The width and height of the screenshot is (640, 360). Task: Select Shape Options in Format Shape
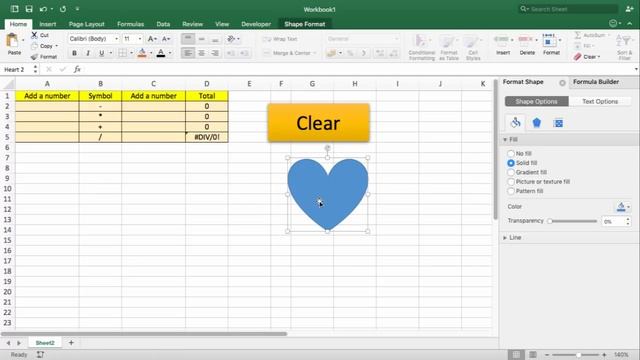[536, 101]
